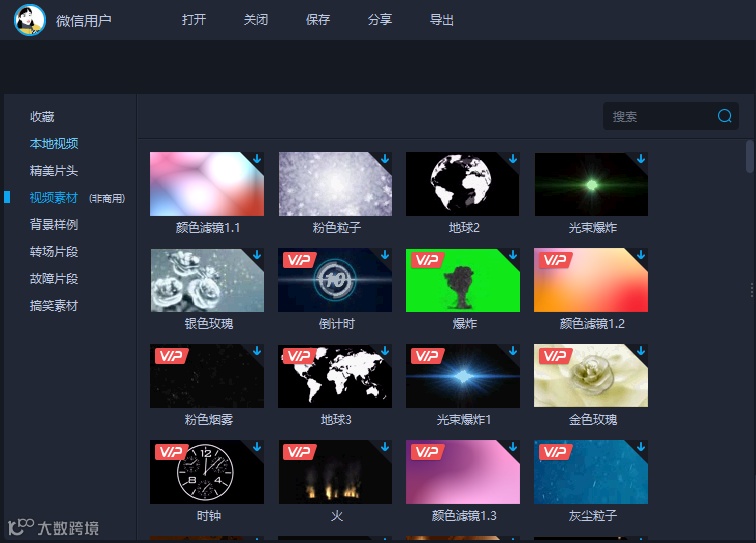This screenshot has width=756, height=543.
Task: Download the 光束爆炸 clip
Action: 641,159
